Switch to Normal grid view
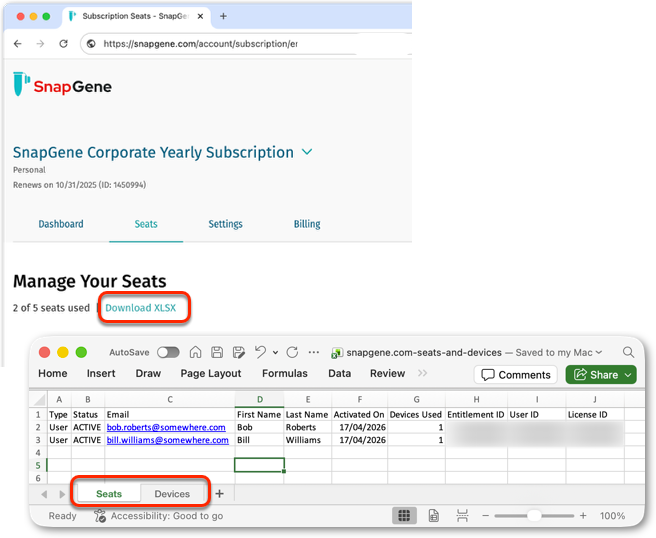 point(404,515)
